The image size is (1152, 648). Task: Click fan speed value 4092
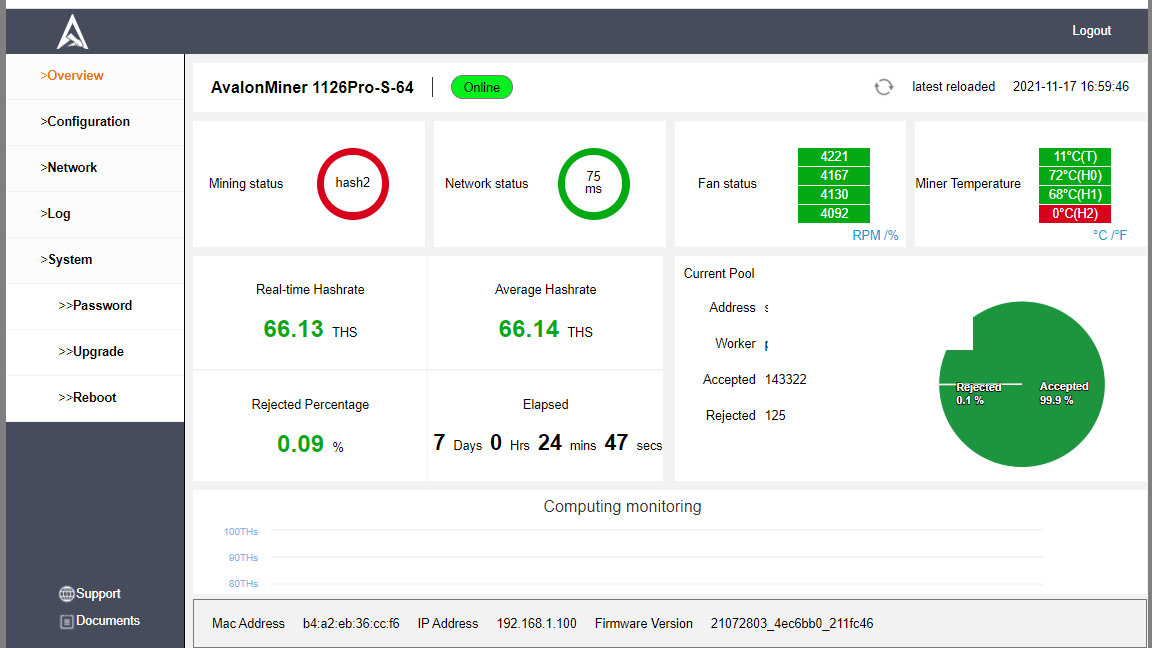coord(834,214)
